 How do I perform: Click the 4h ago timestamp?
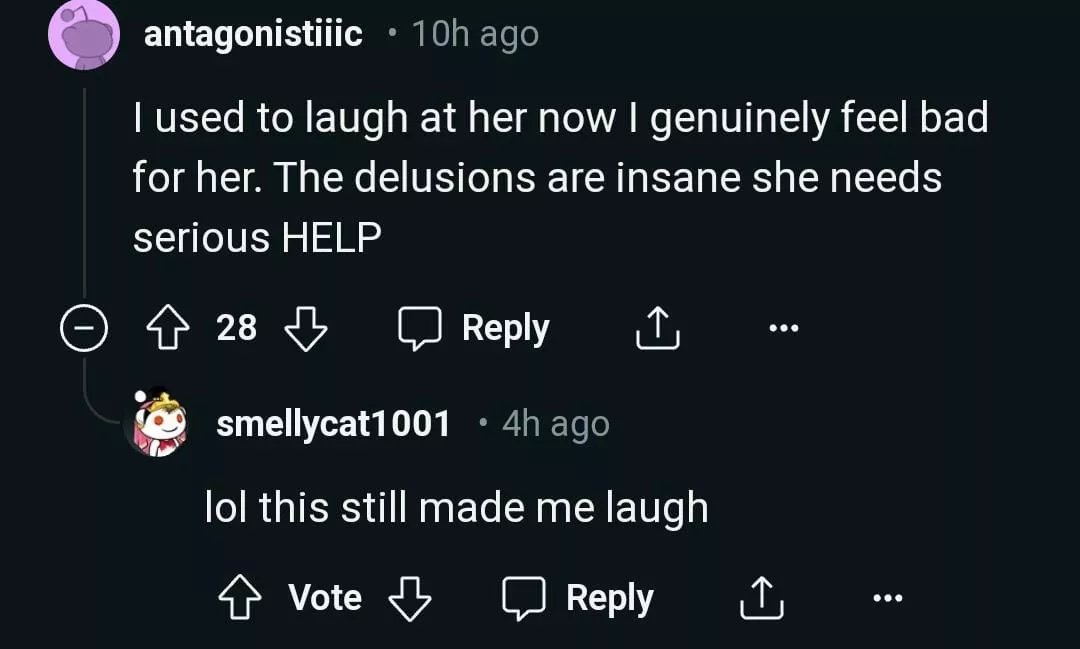tap(555, 424)
